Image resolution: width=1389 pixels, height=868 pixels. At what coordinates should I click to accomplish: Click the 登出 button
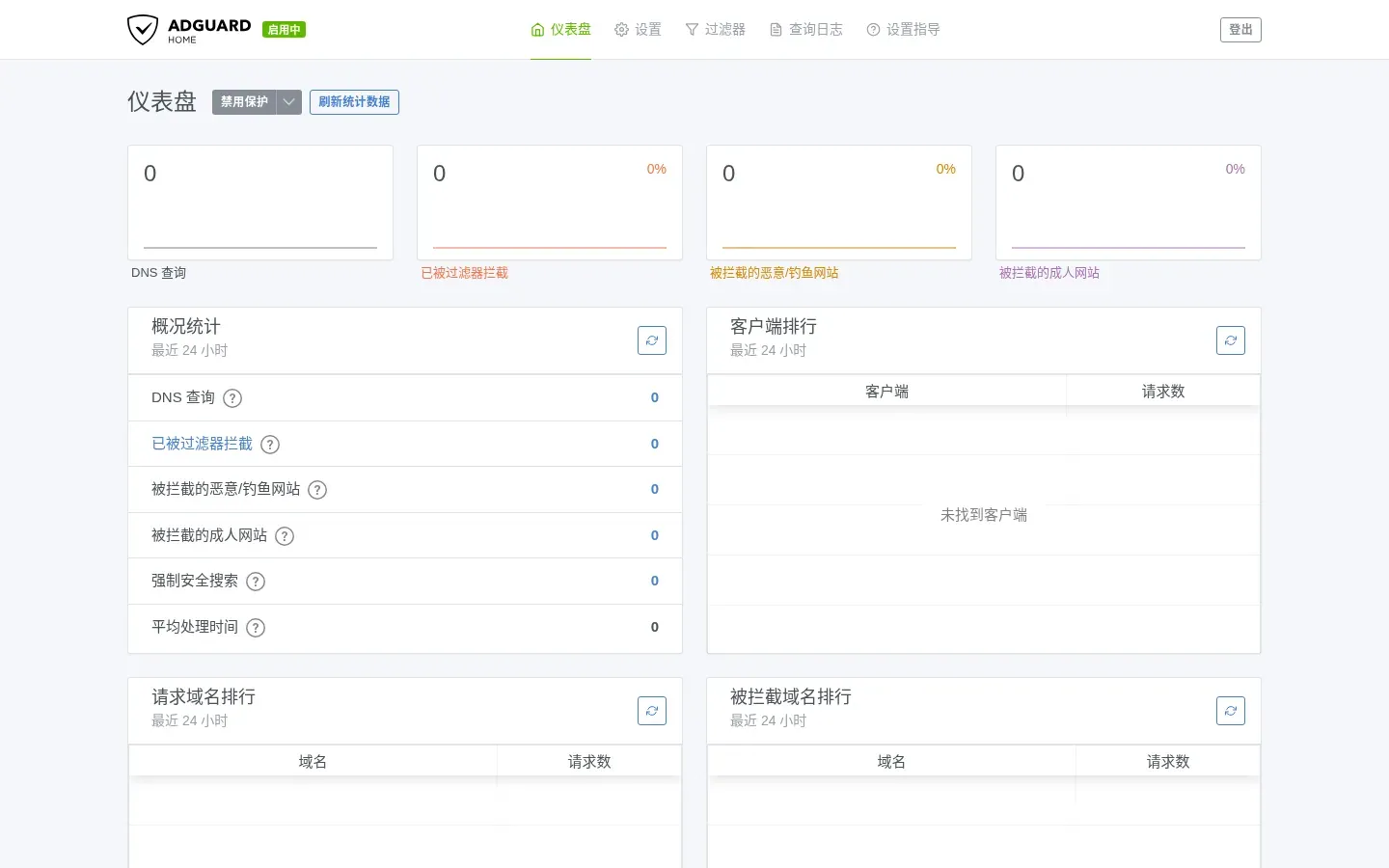(x=1240, y=30)
